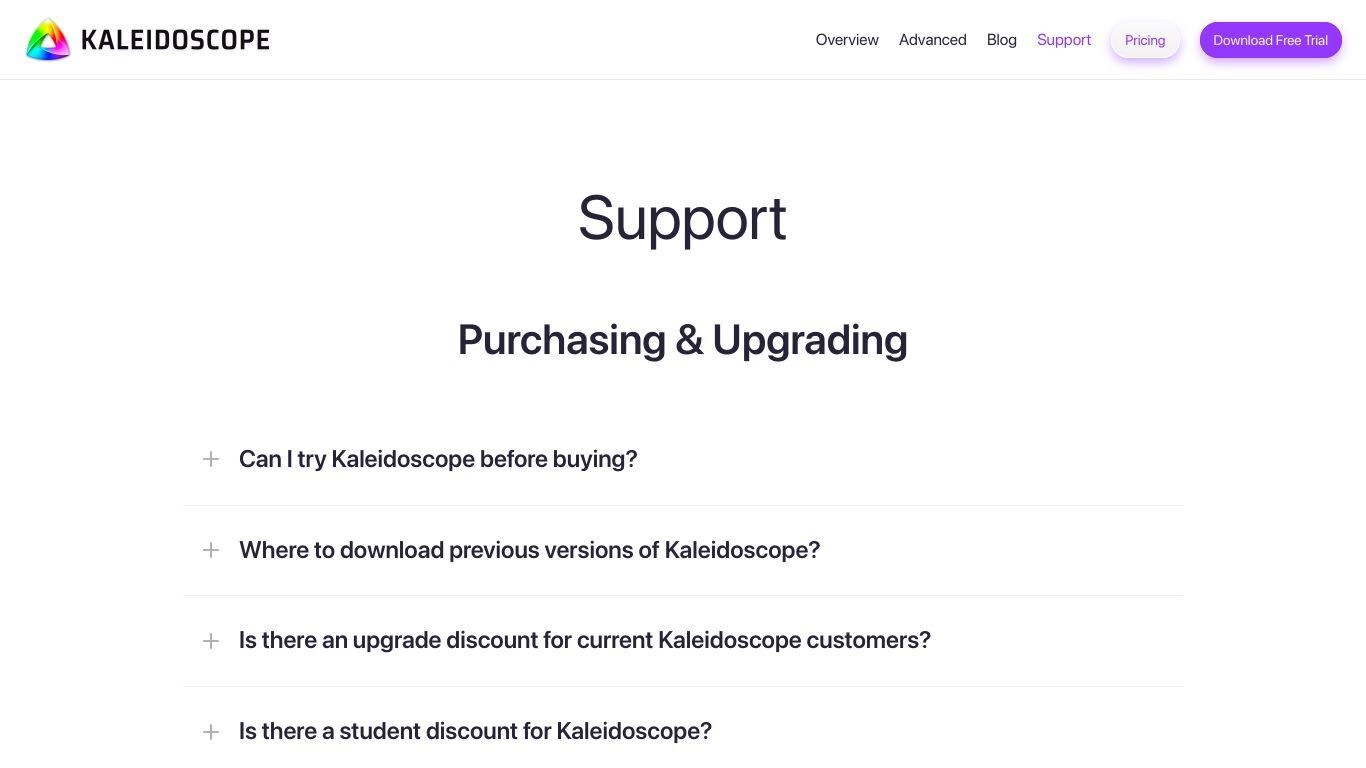Click the Kaleidoscope prism logo icon
Viewport: 1366px width, 768px height.
pos(48,40)
